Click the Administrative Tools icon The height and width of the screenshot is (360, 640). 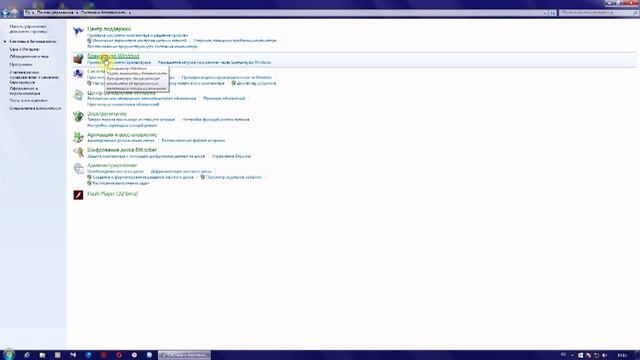[x=78, y=168]
